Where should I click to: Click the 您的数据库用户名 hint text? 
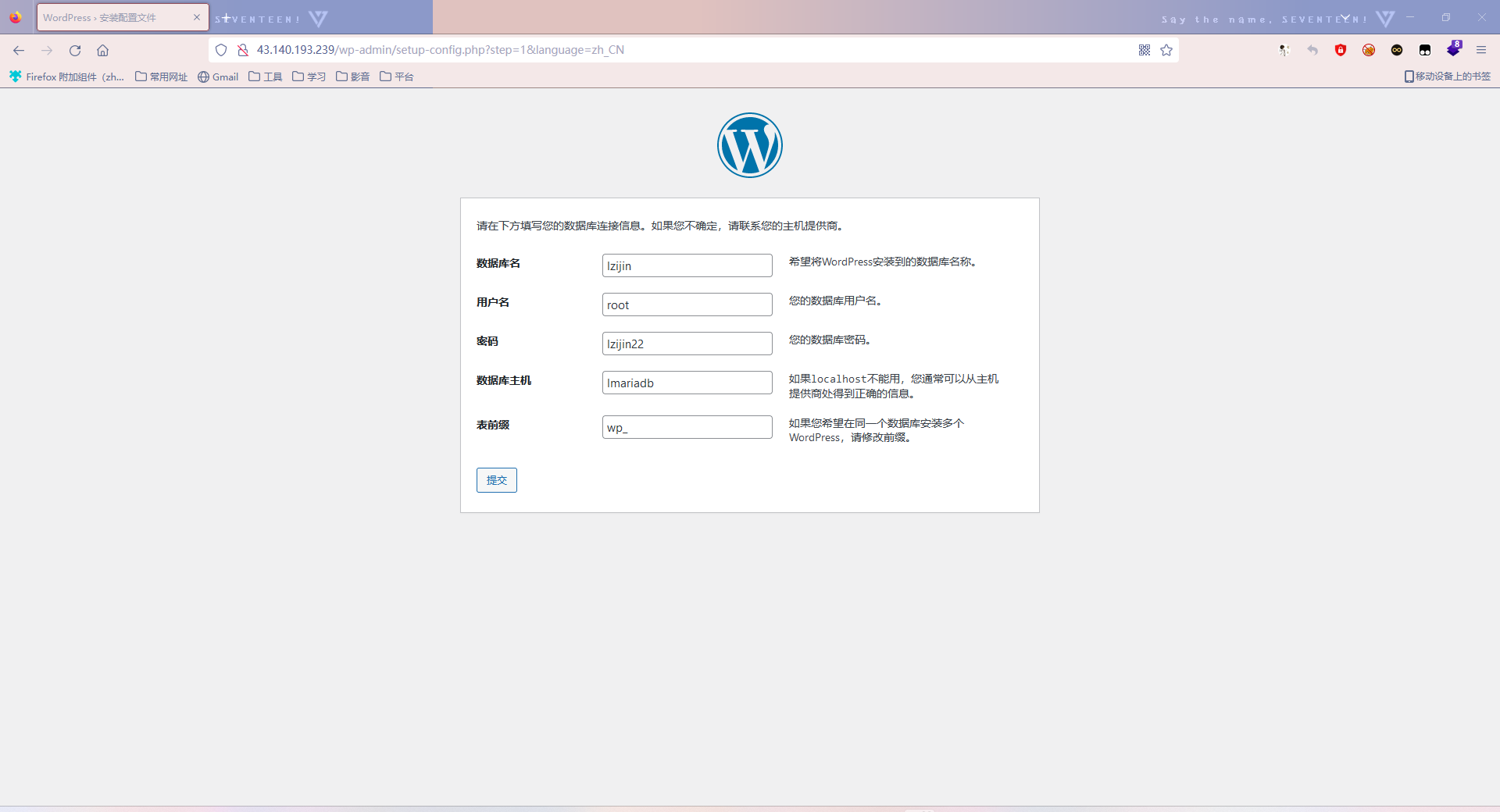835,301
